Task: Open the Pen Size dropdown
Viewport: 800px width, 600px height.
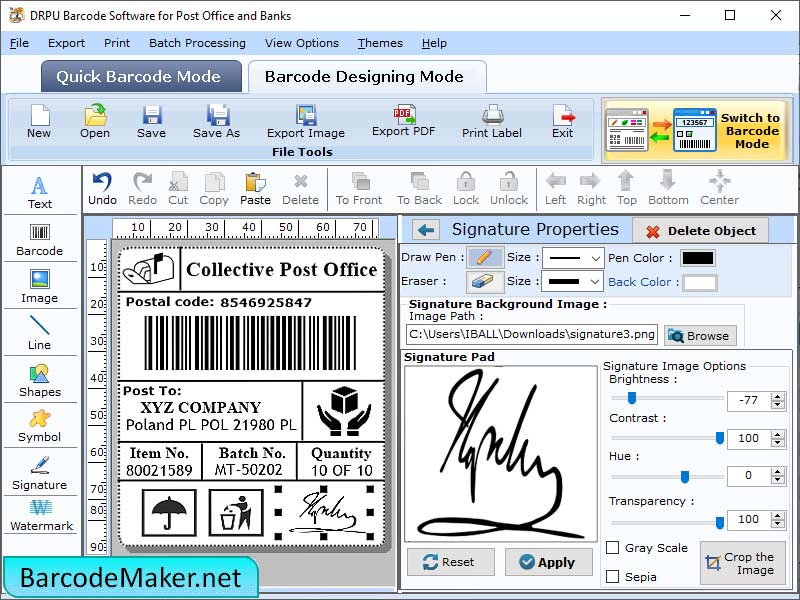Action: pyautogui.click(x=573, y=258)
